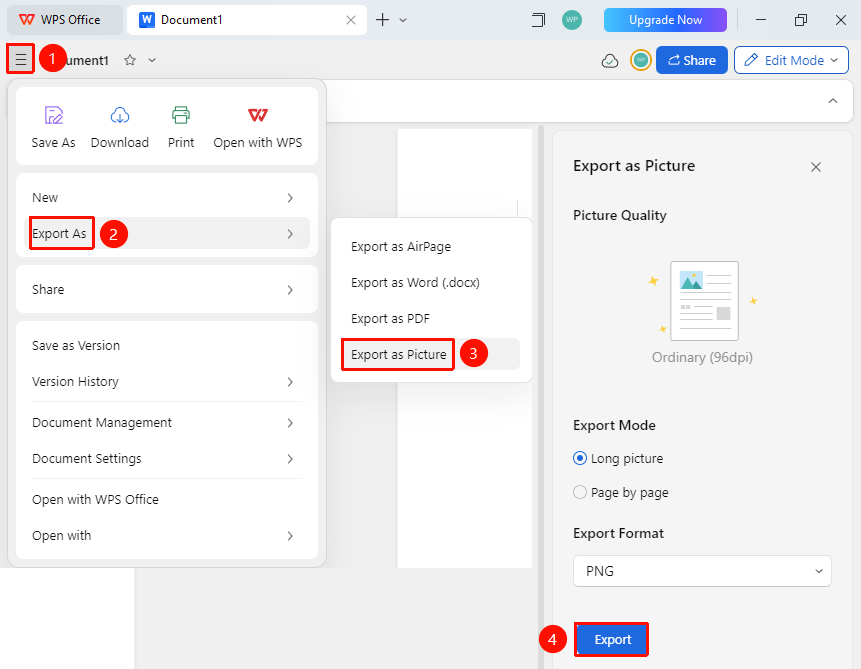Viewport: 861px width, 669px height.
Task: Choose Export as PDF
Action: [390, 319]
